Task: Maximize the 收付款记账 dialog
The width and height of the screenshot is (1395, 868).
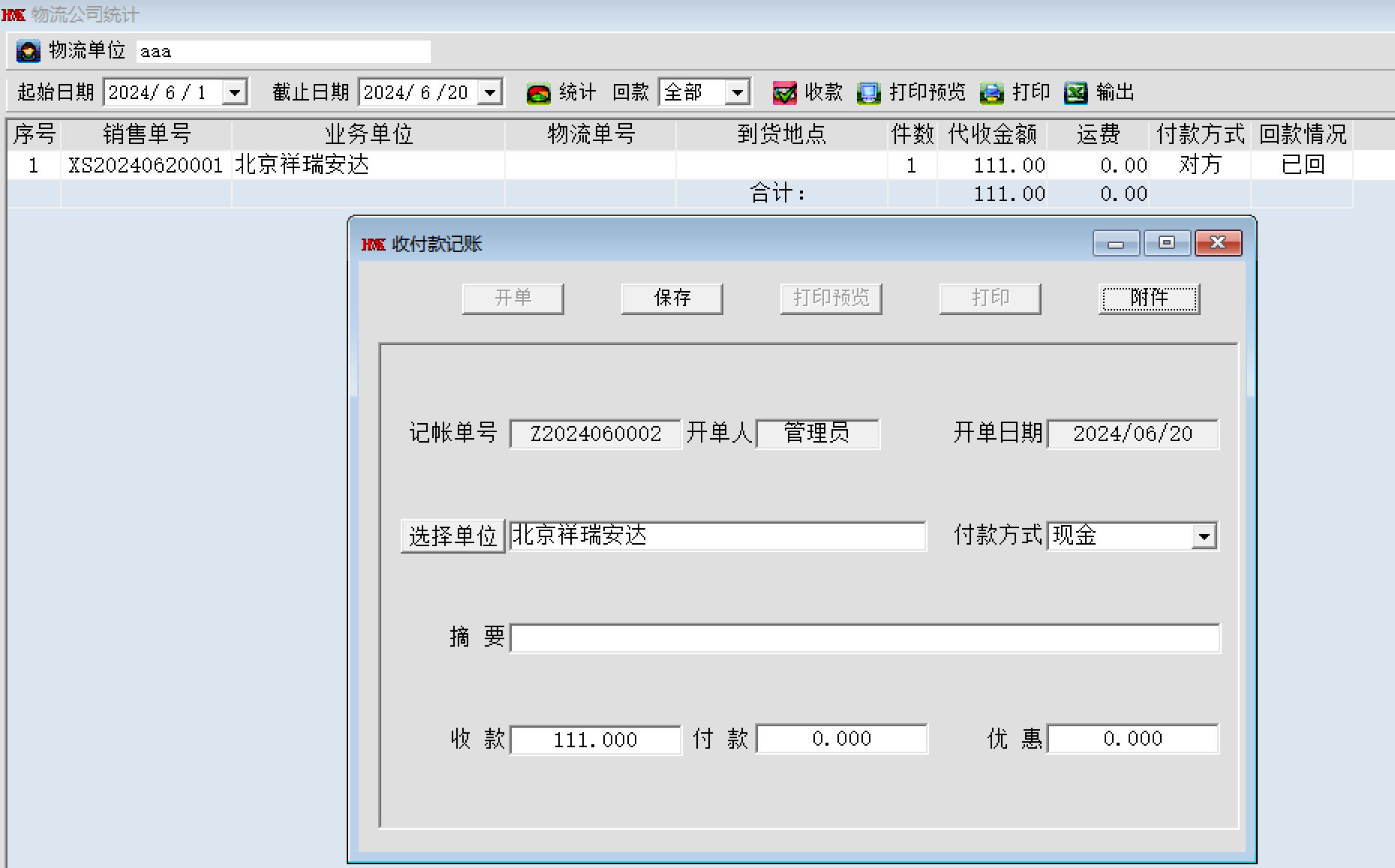Action: 1167,243
